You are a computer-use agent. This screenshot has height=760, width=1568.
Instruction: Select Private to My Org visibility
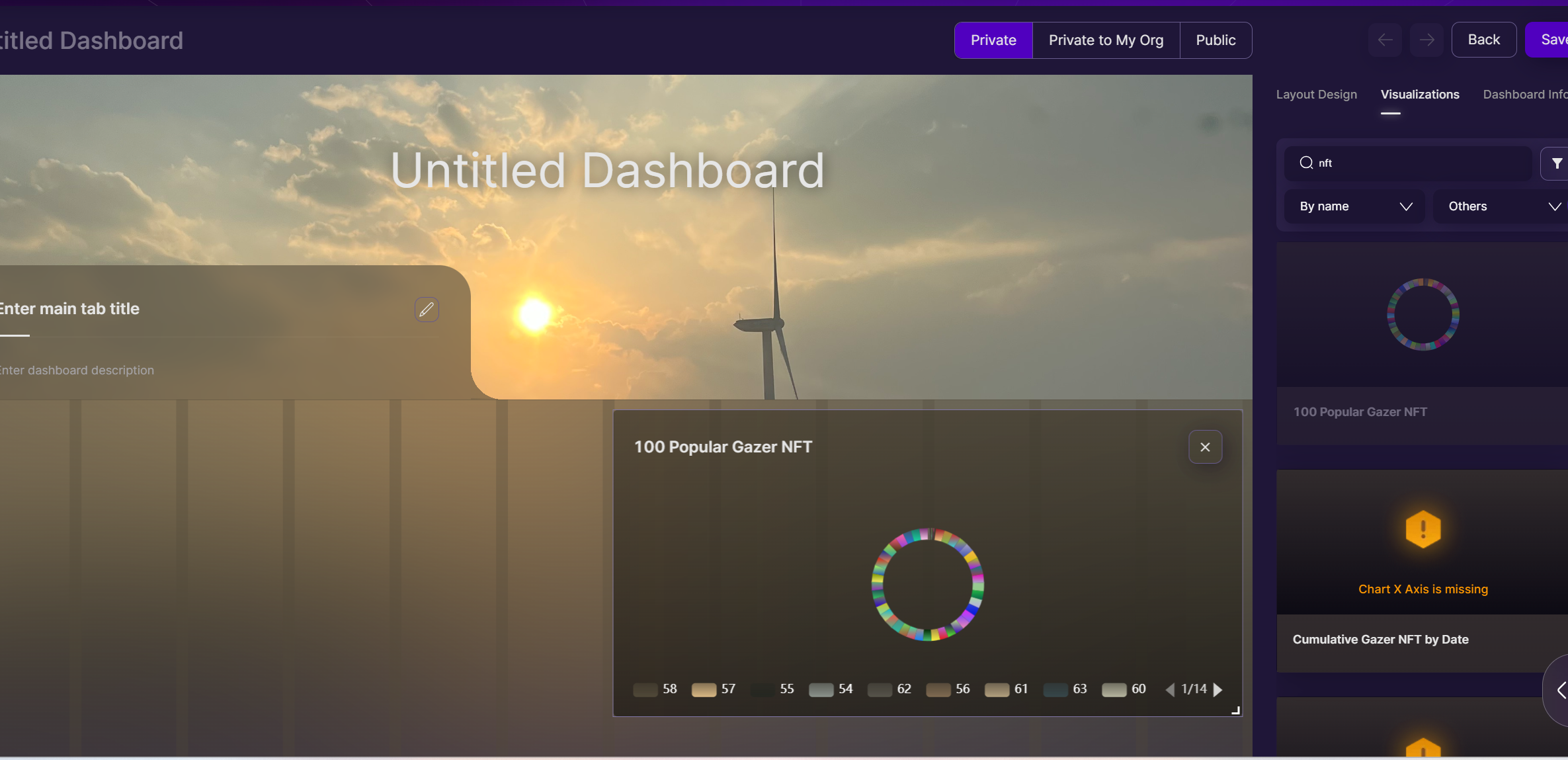pos(1106,40)
